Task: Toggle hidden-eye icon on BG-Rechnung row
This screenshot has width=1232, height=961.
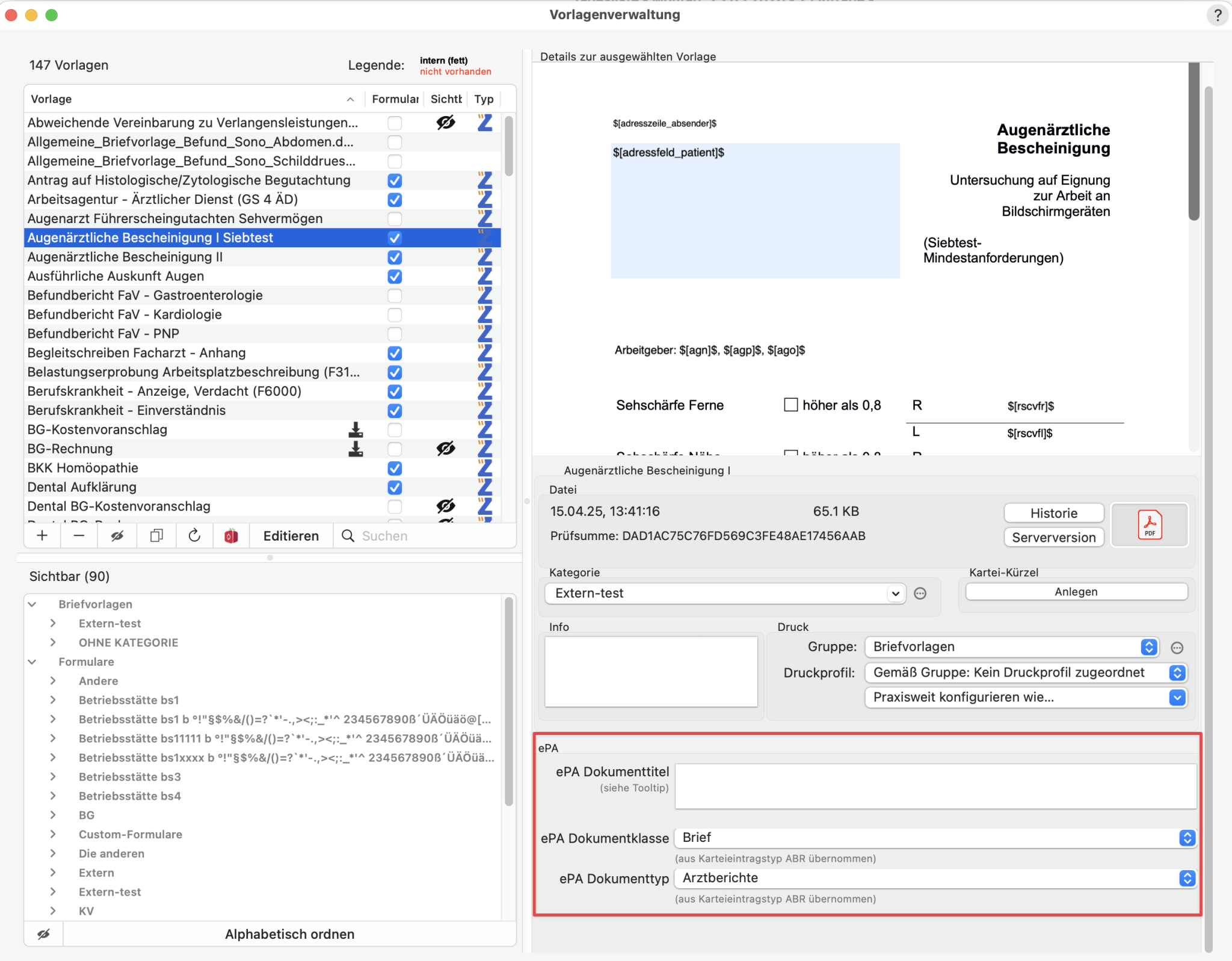Action: [446, 449]
